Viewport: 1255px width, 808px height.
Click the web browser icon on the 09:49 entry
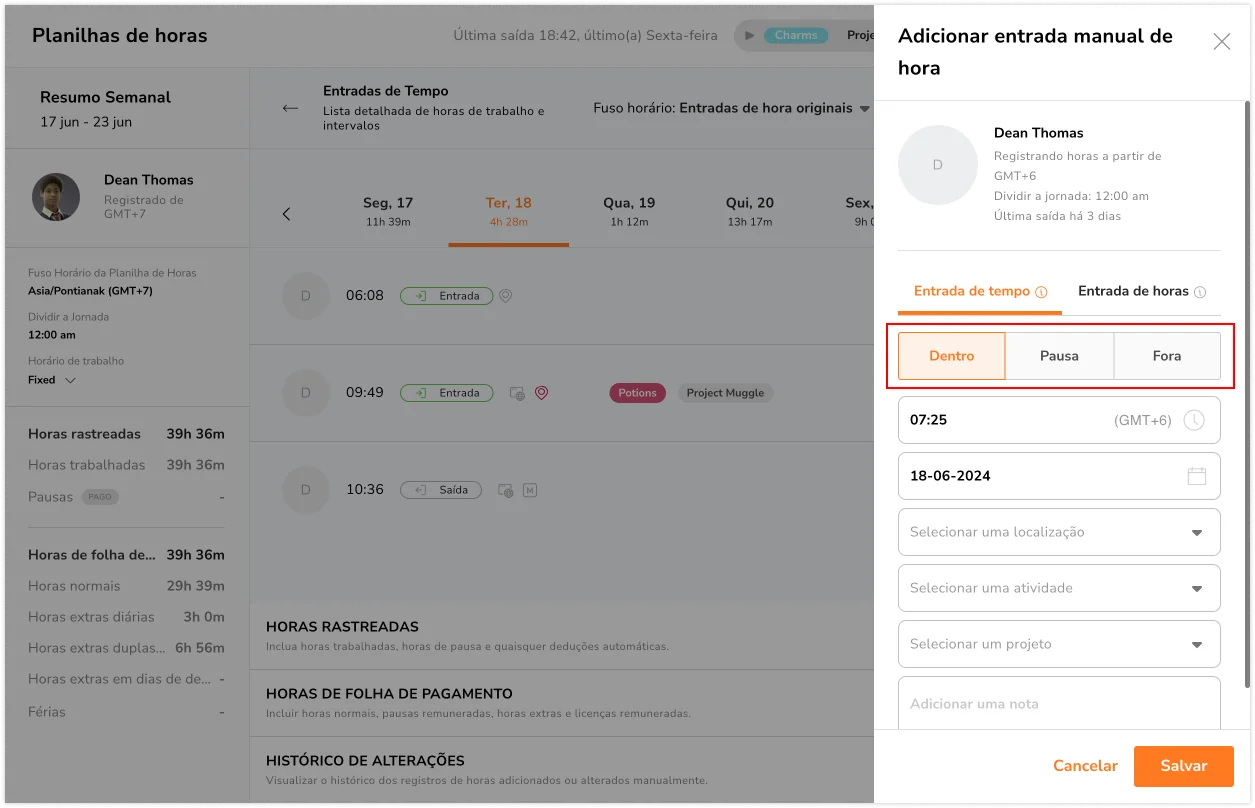click(517, 393)
